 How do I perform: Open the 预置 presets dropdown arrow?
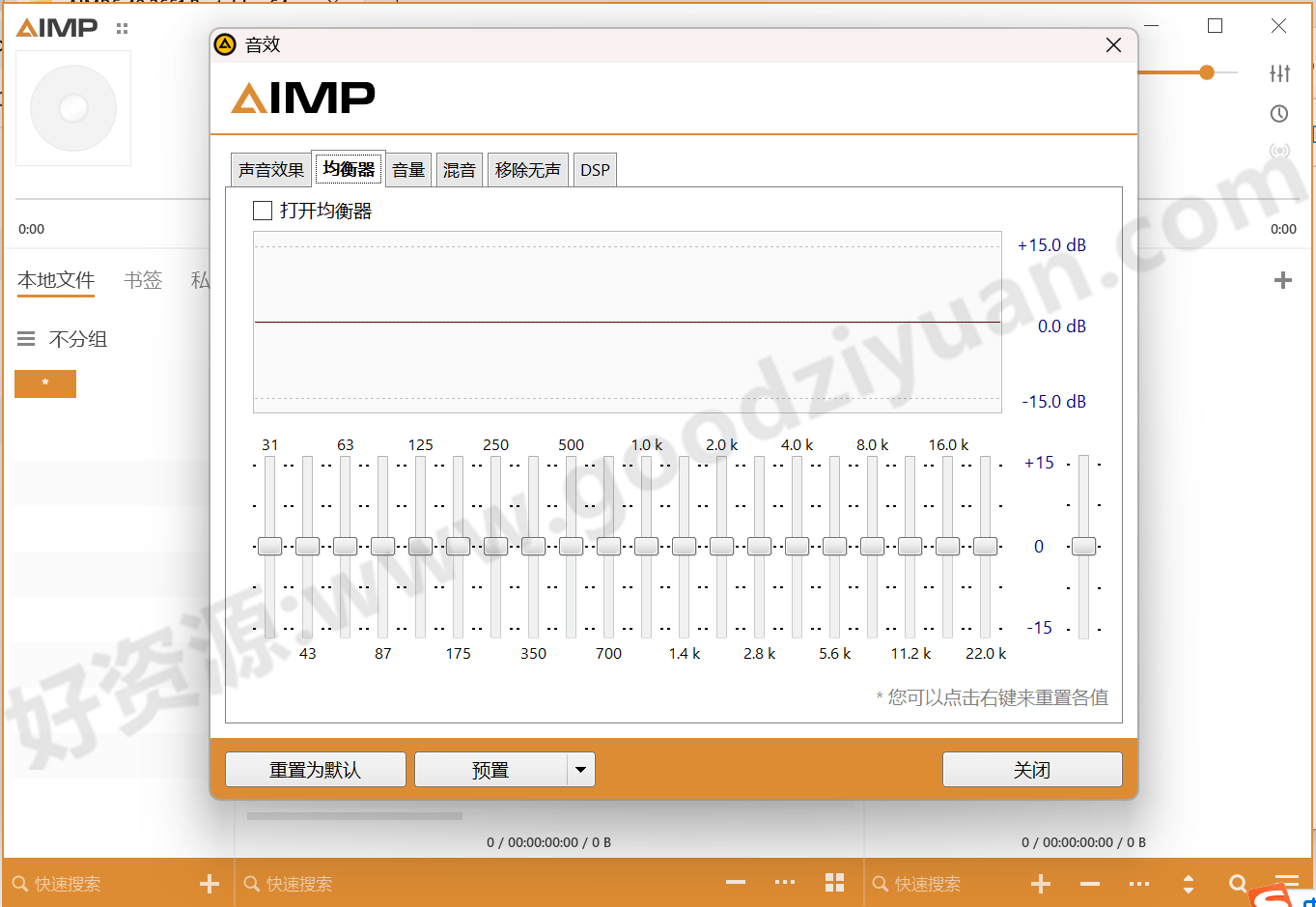tap(580, 769)
